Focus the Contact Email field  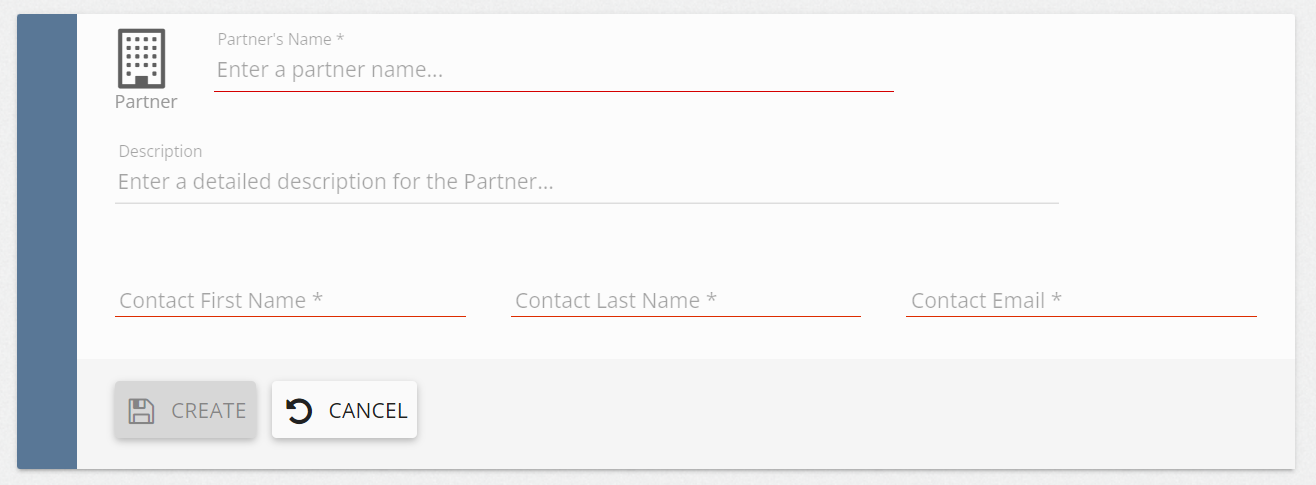coord(1081,300)
